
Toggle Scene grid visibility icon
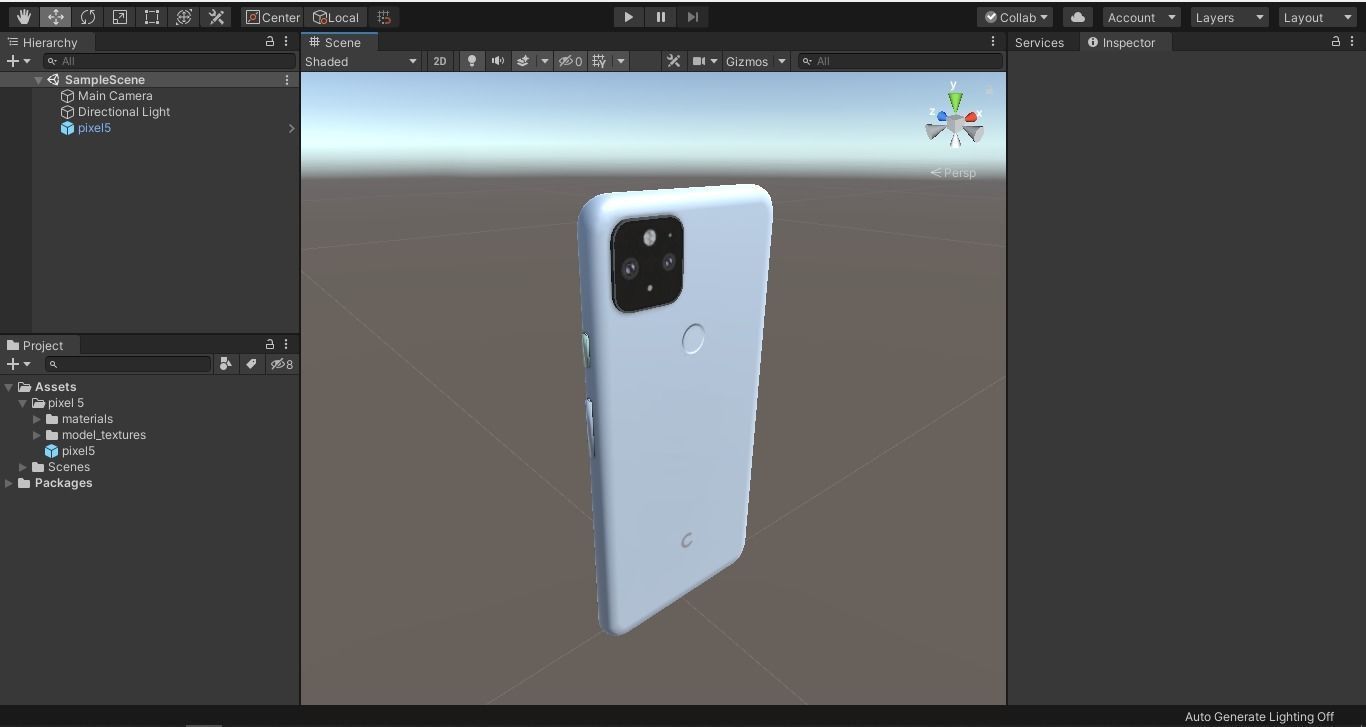[599, 61]
